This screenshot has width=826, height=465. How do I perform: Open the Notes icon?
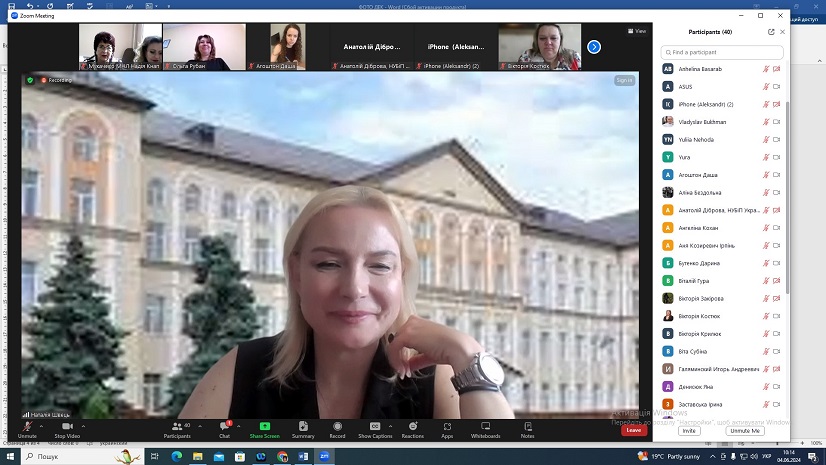(528, 426)
